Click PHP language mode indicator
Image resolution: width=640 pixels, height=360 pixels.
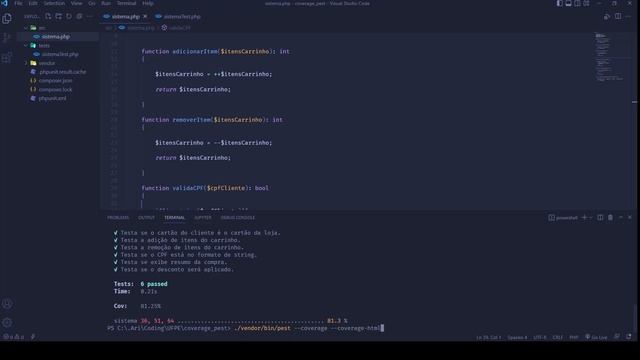tap(574, 337)
